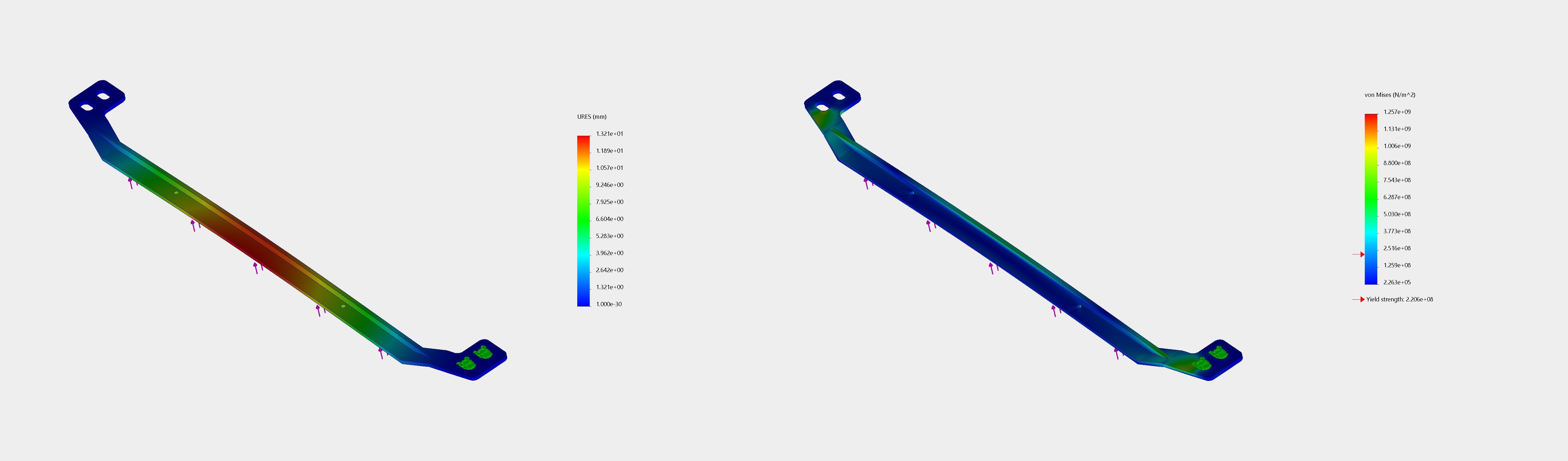The width and height of the screenshot is (1568, 461).
Task: Select the Yield strength: 2.206e+08 label
Action: 1399,300
